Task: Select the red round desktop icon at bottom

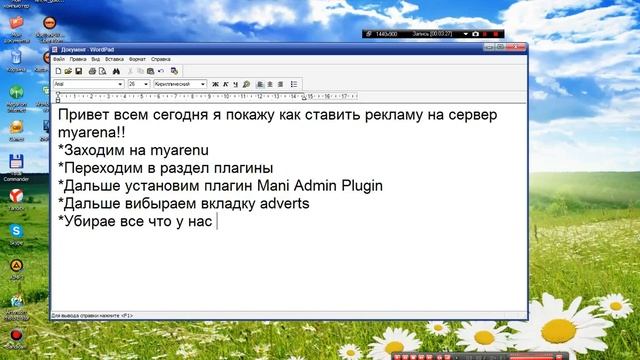Action: [x=16, y=339]
